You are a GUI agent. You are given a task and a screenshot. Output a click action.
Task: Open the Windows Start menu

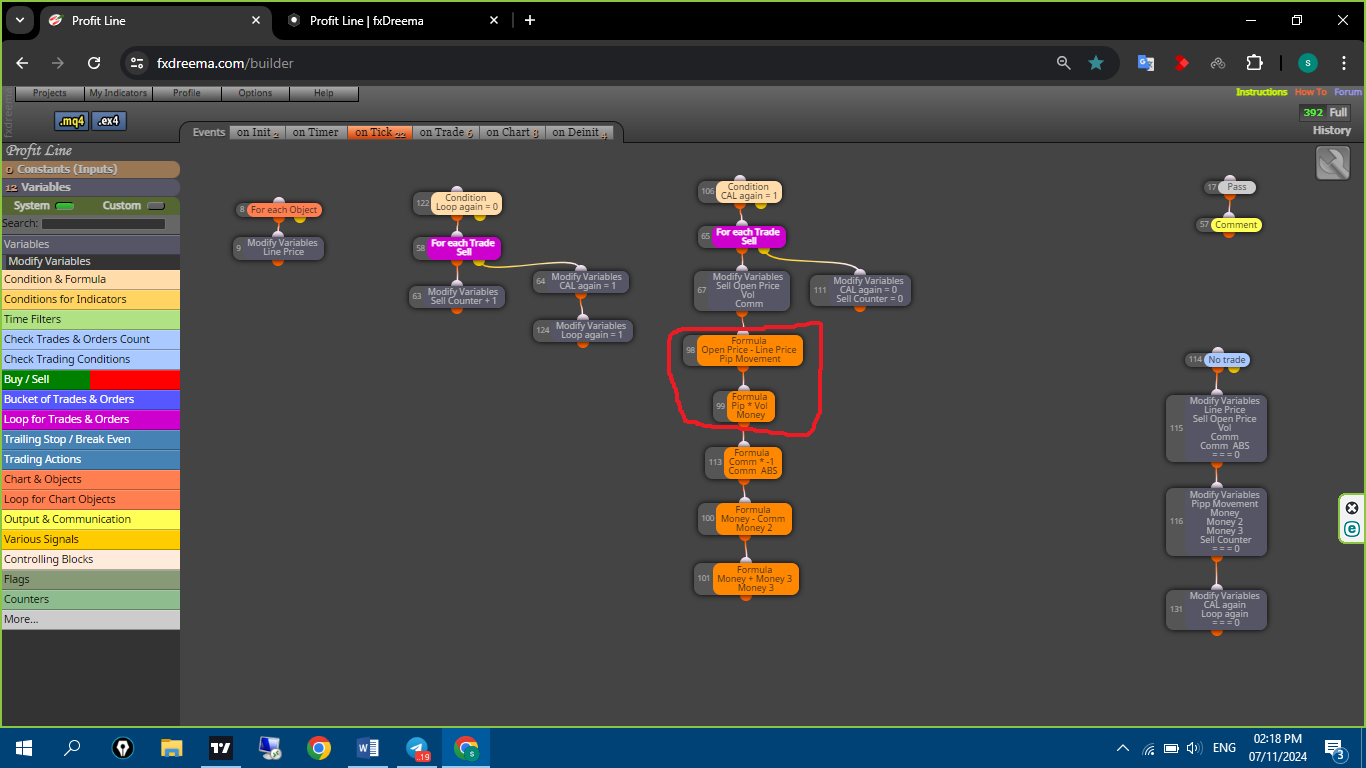pos(23,747)
